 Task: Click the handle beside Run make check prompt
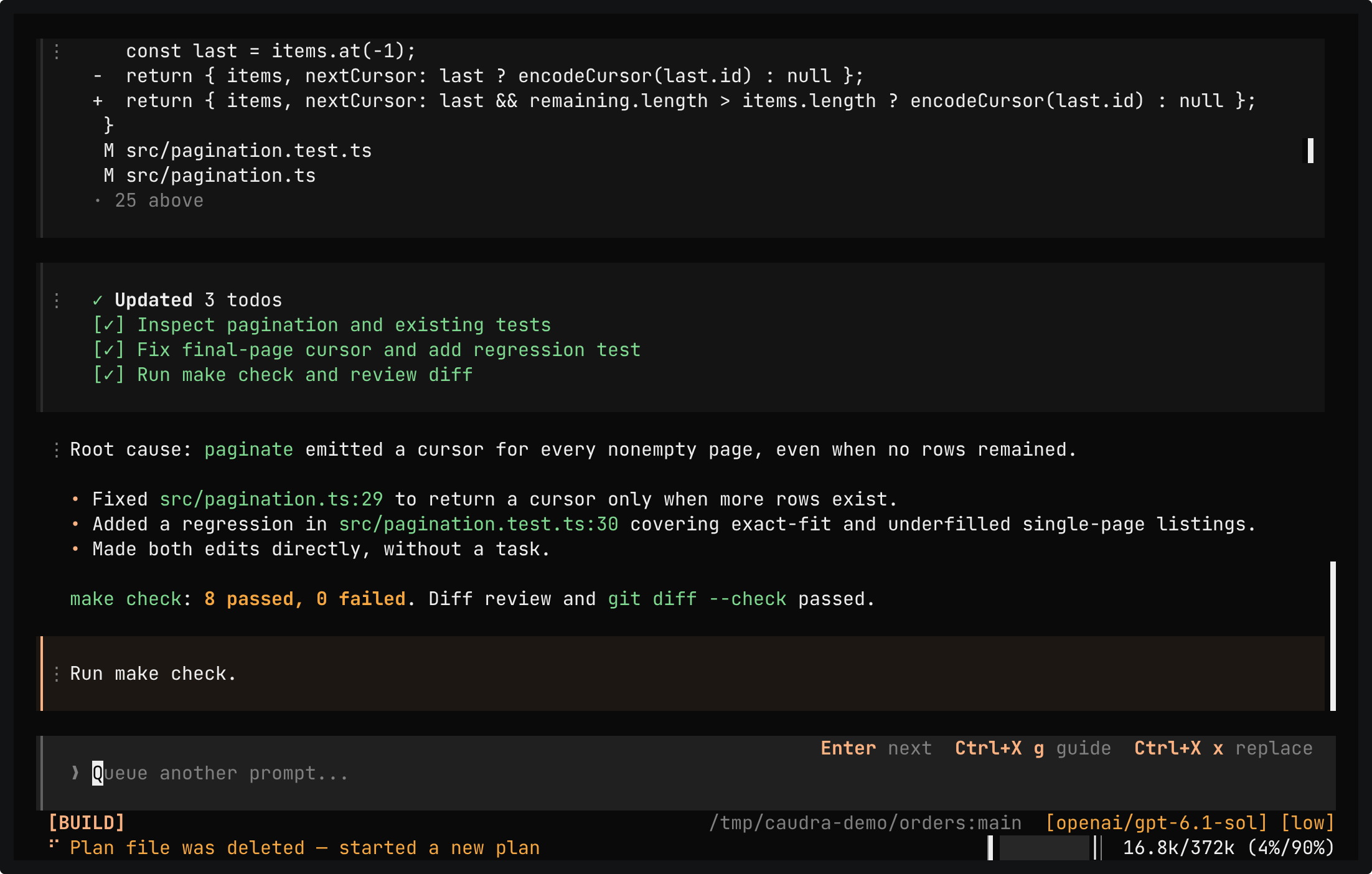(x=57, y=674)
